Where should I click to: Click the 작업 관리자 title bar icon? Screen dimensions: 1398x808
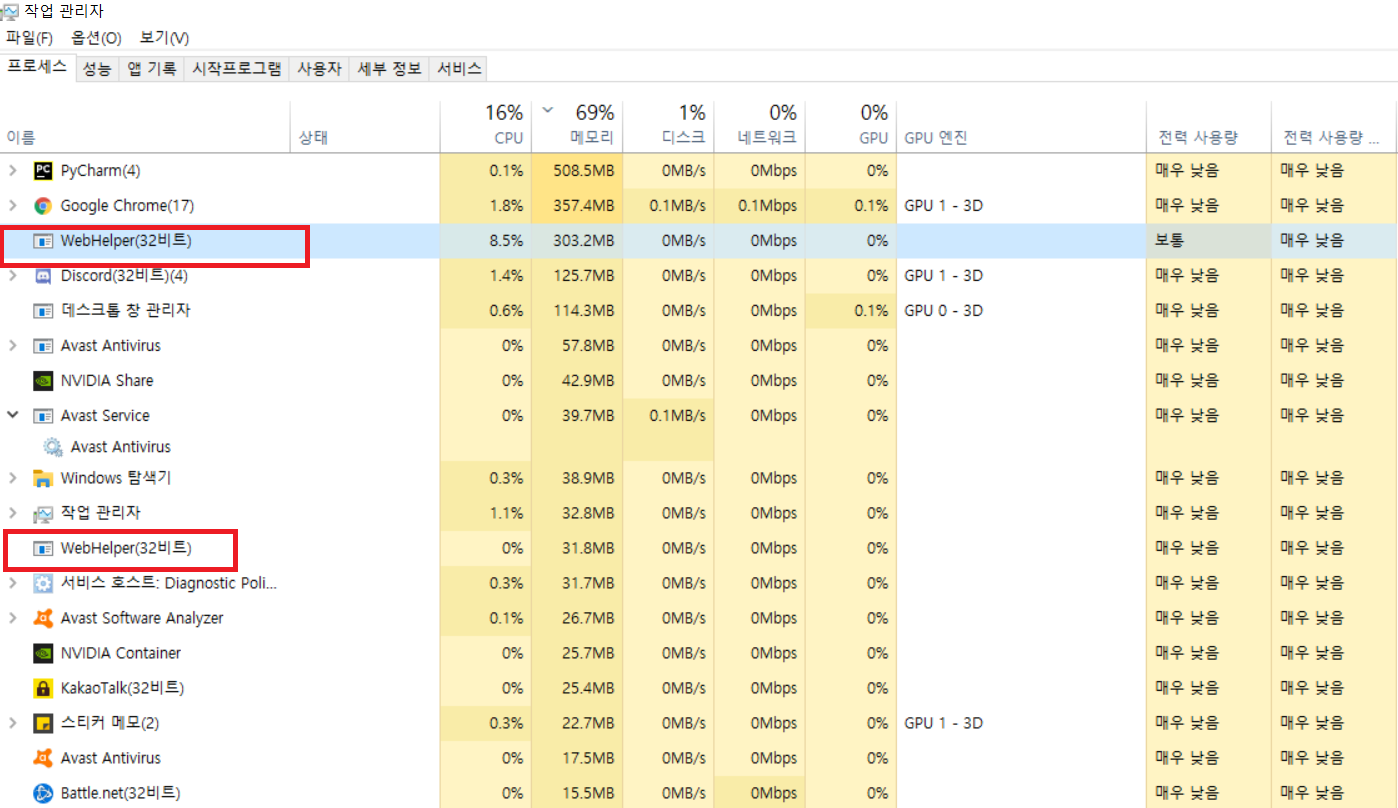(x=10, y=12)
